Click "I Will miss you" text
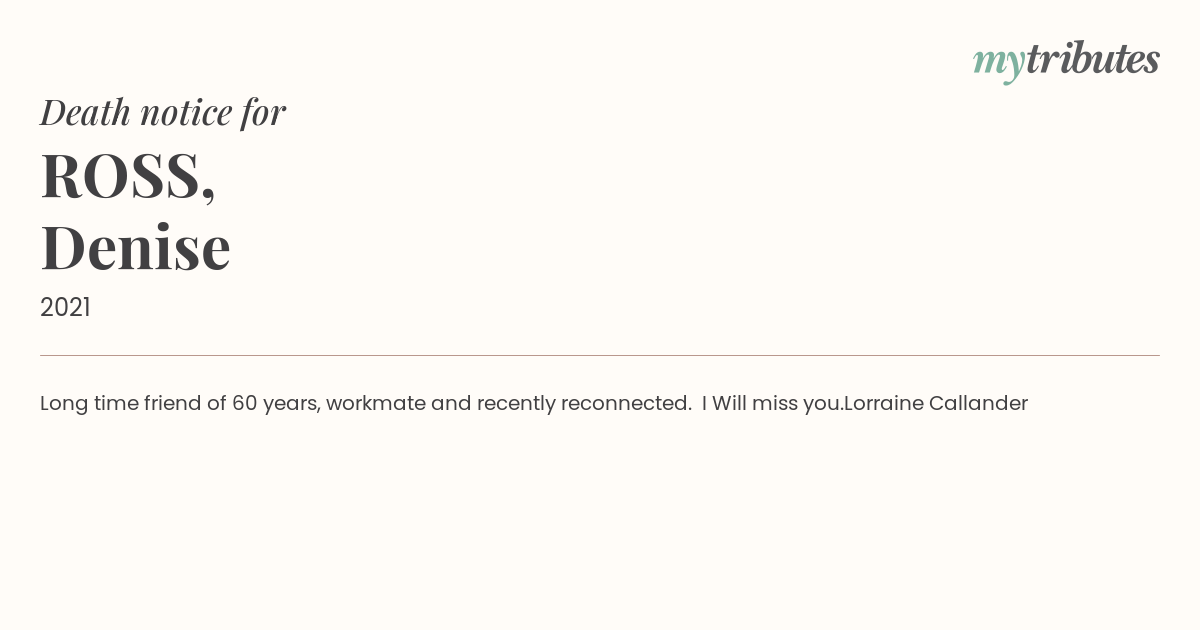 (x=772, y=403)
